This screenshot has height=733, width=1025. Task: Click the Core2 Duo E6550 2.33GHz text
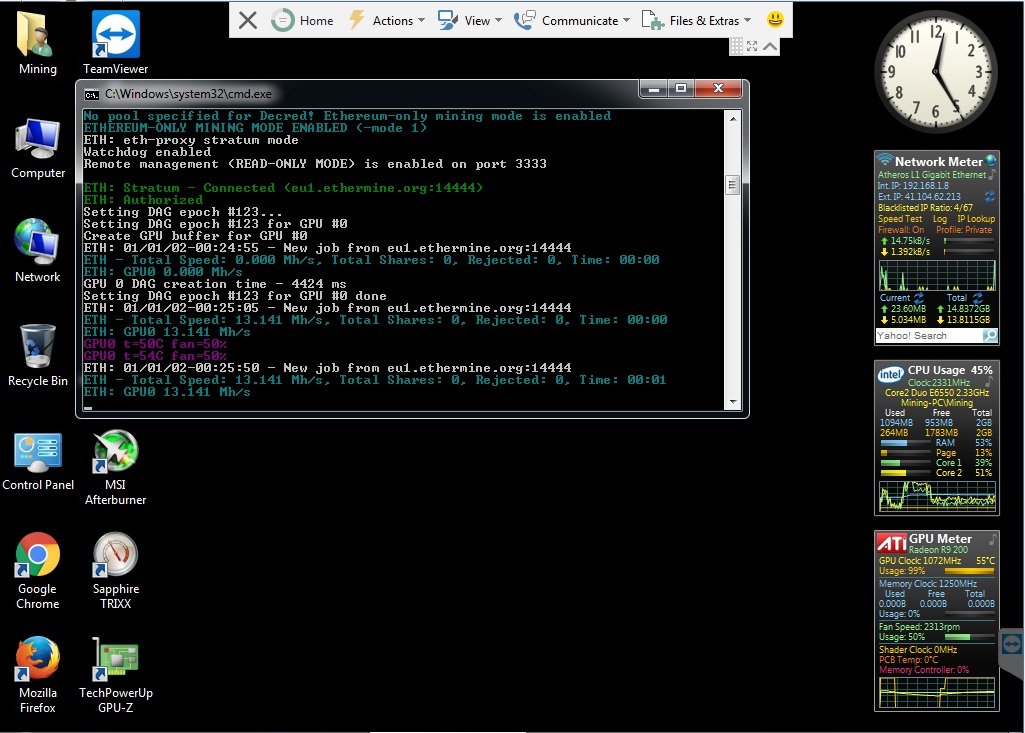[937, 393]
